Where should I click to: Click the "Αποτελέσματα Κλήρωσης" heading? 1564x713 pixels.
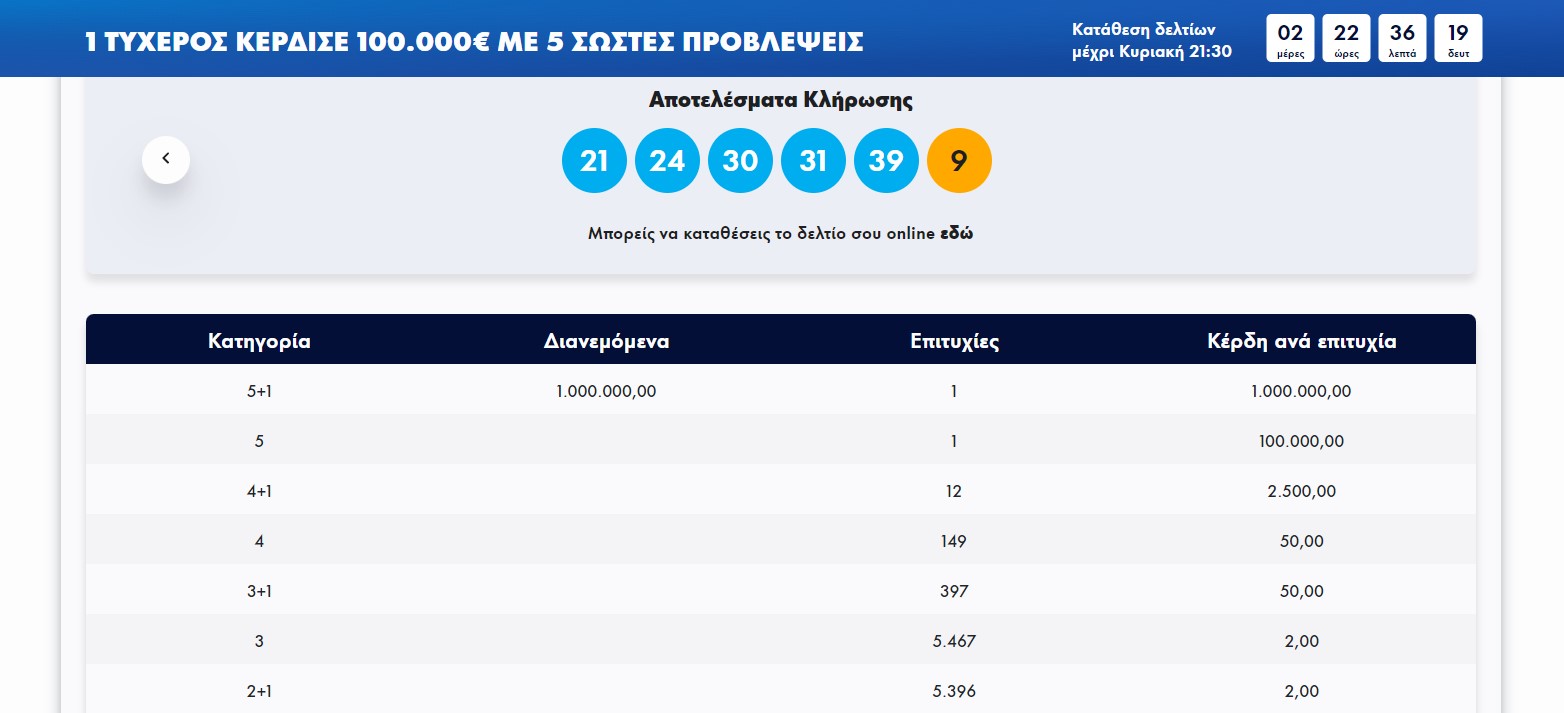780,100
